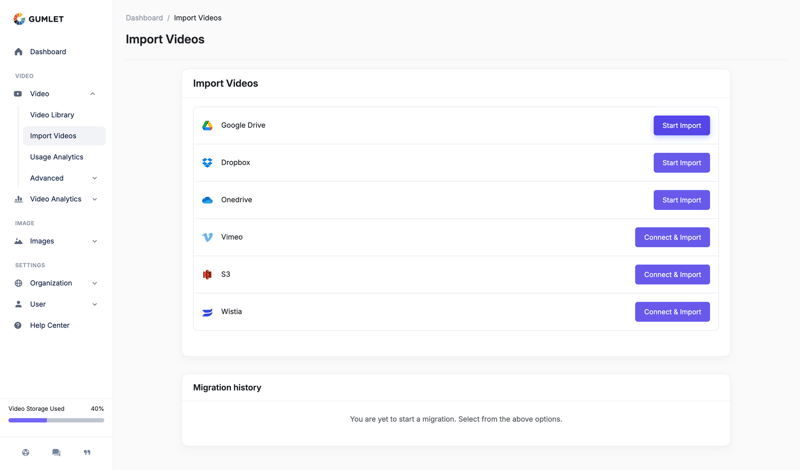Start Import for Onedrive

tap(682, 200)
